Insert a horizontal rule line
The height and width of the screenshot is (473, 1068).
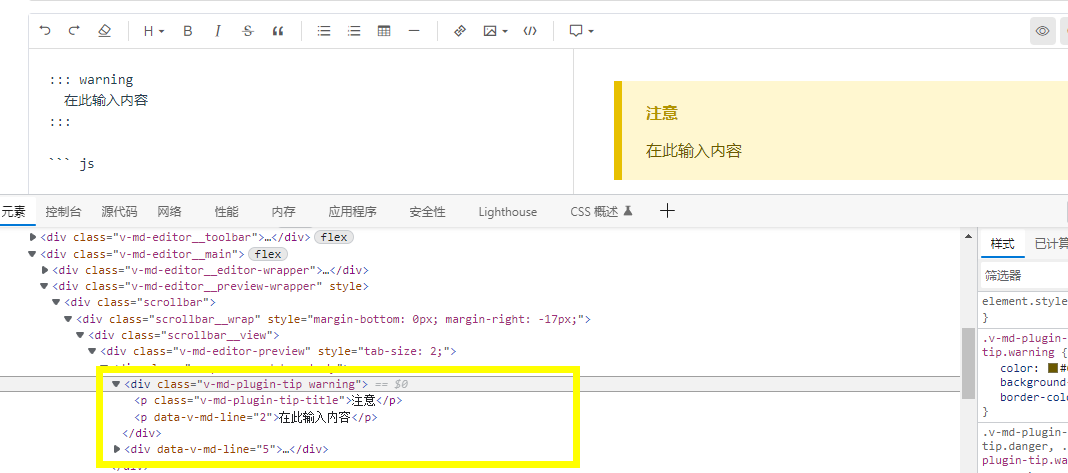coord(413,31)
